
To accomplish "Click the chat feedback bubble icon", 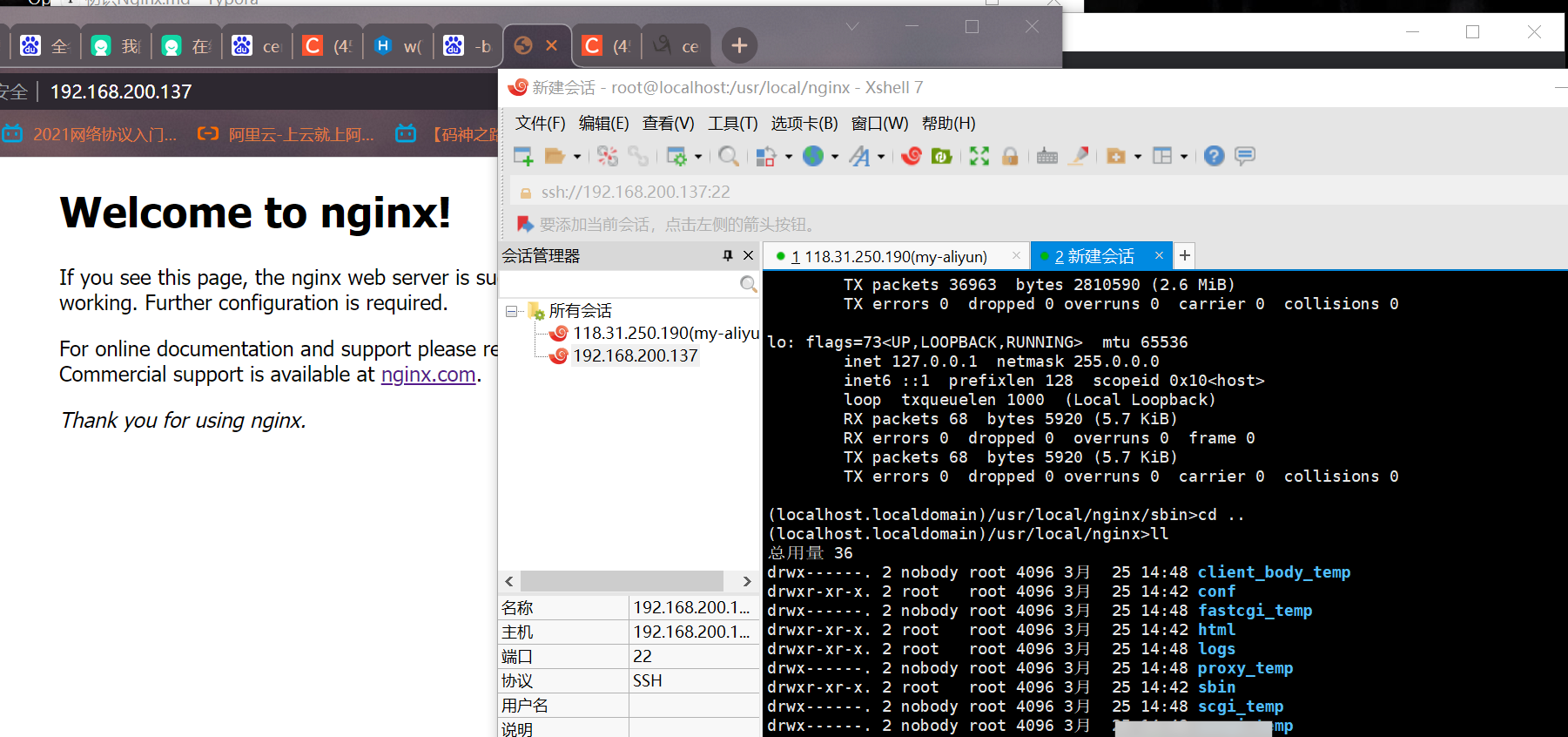I will click(1245, 156).
